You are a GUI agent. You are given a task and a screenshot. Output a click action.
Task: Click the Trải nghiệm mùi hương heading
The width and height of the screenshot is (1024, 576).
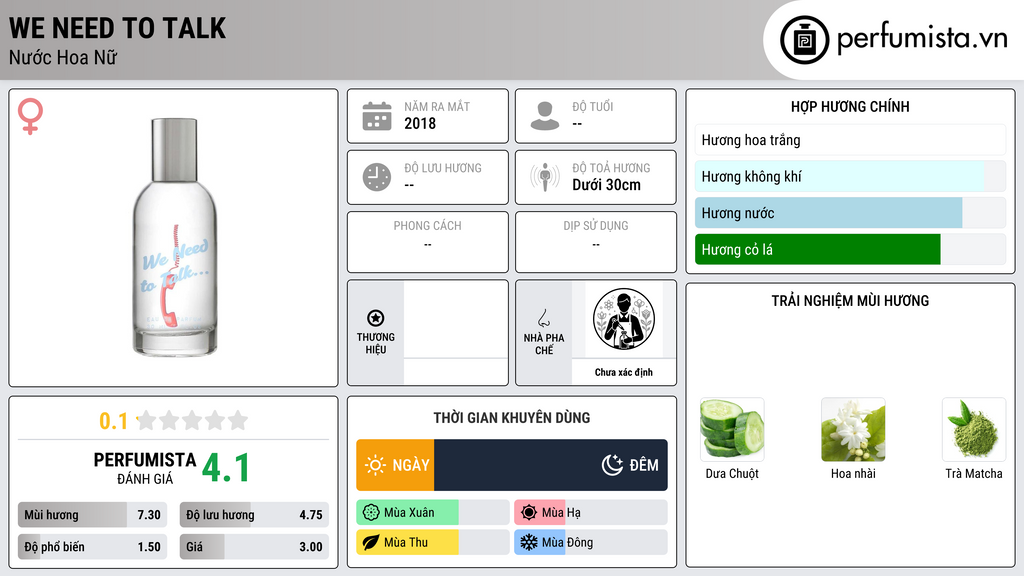coord(850,300)
